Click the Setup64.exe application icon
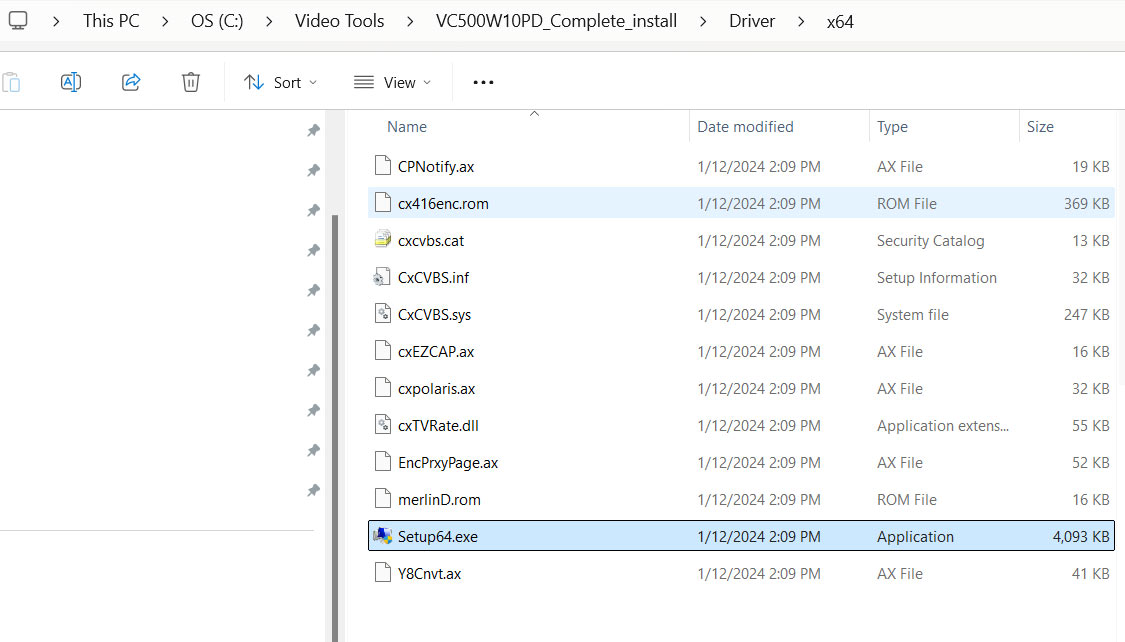1125x642 pixels. [382, 536]
